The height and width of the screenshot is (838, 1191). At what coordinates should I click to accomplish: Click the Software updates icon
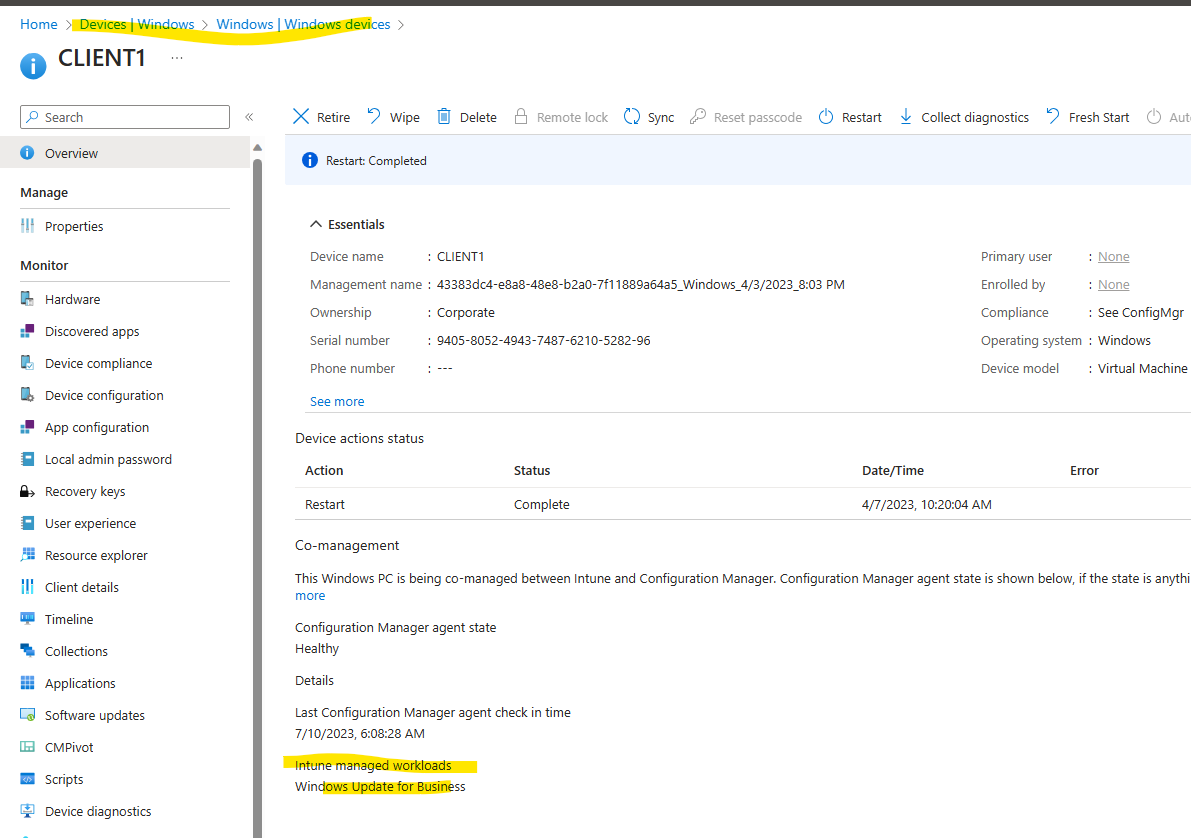(27, 714)
